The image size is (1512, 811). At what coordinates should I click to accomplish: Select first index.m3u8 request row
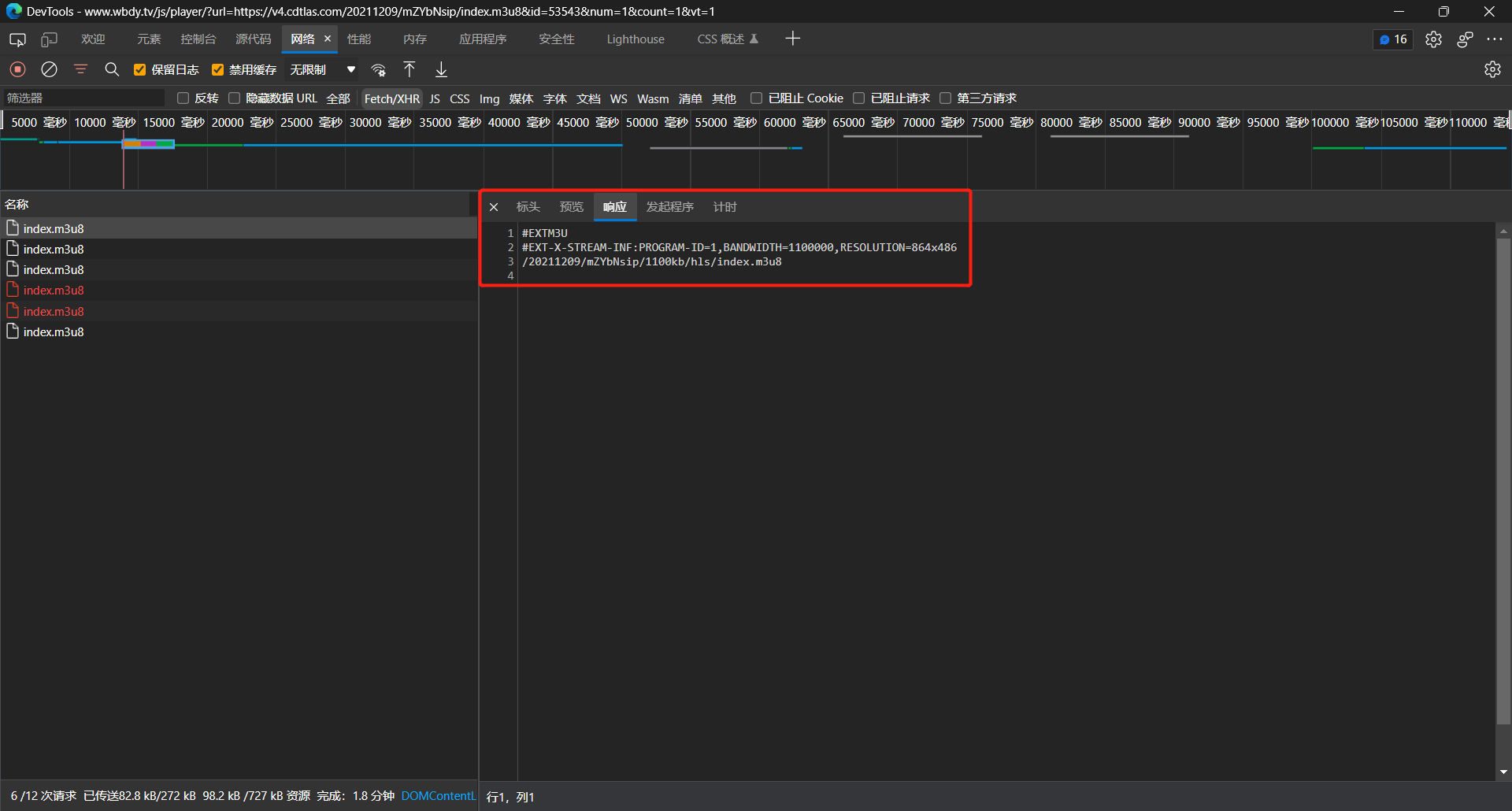(239, 228)
